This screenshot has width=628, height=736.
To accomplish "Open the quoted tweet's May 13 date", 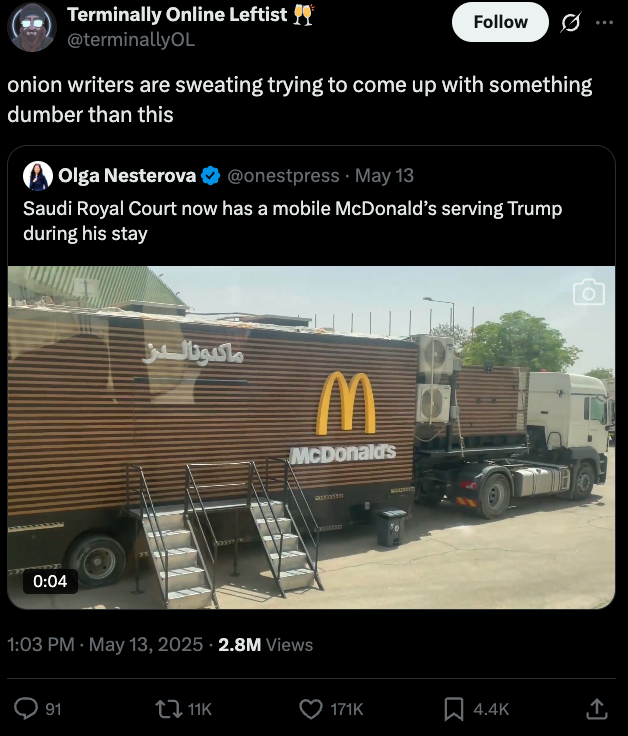I will [384, 176].
